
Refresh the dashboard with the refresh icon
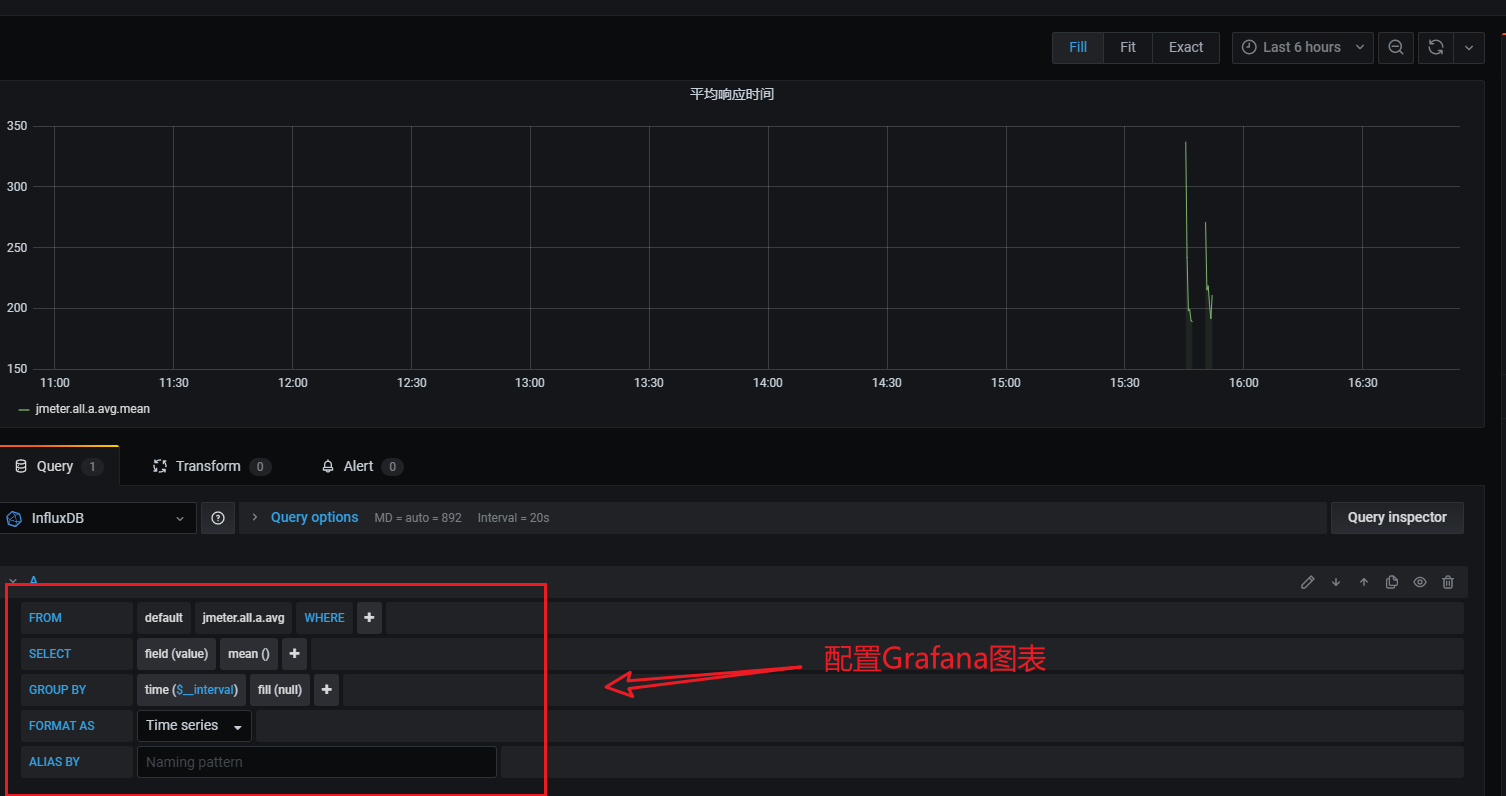(x=1435, y=47)
